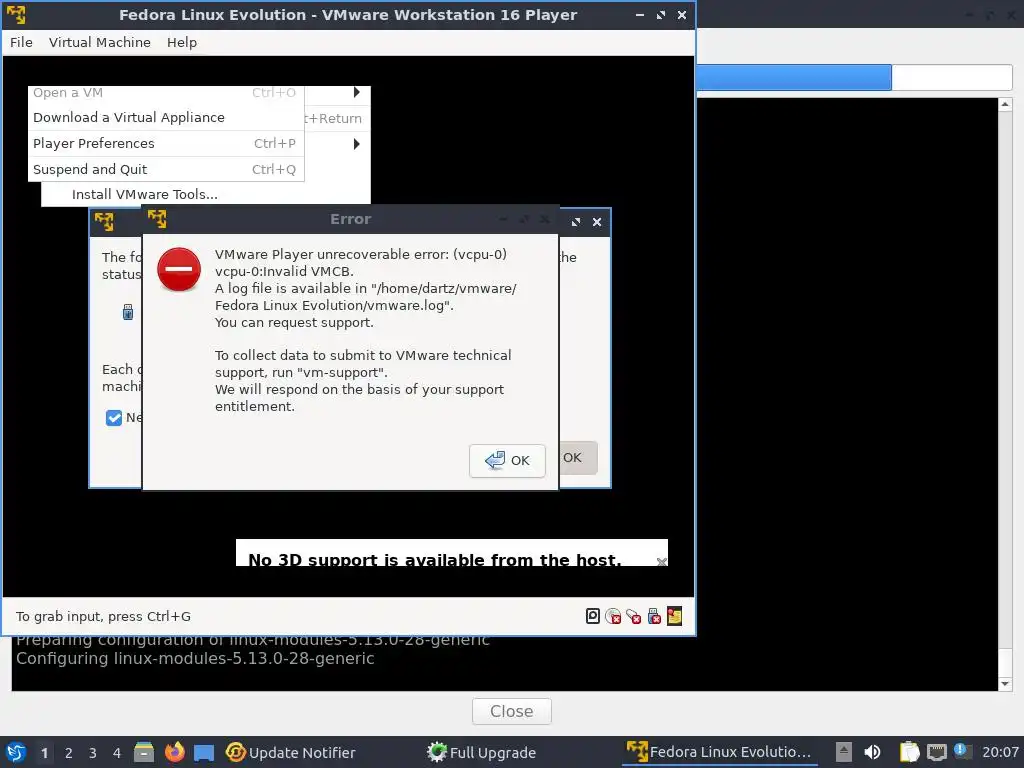The image size is (1024, 768).
Task: Click the 'You can request support.' text
Action: click(x=295, y=323)
